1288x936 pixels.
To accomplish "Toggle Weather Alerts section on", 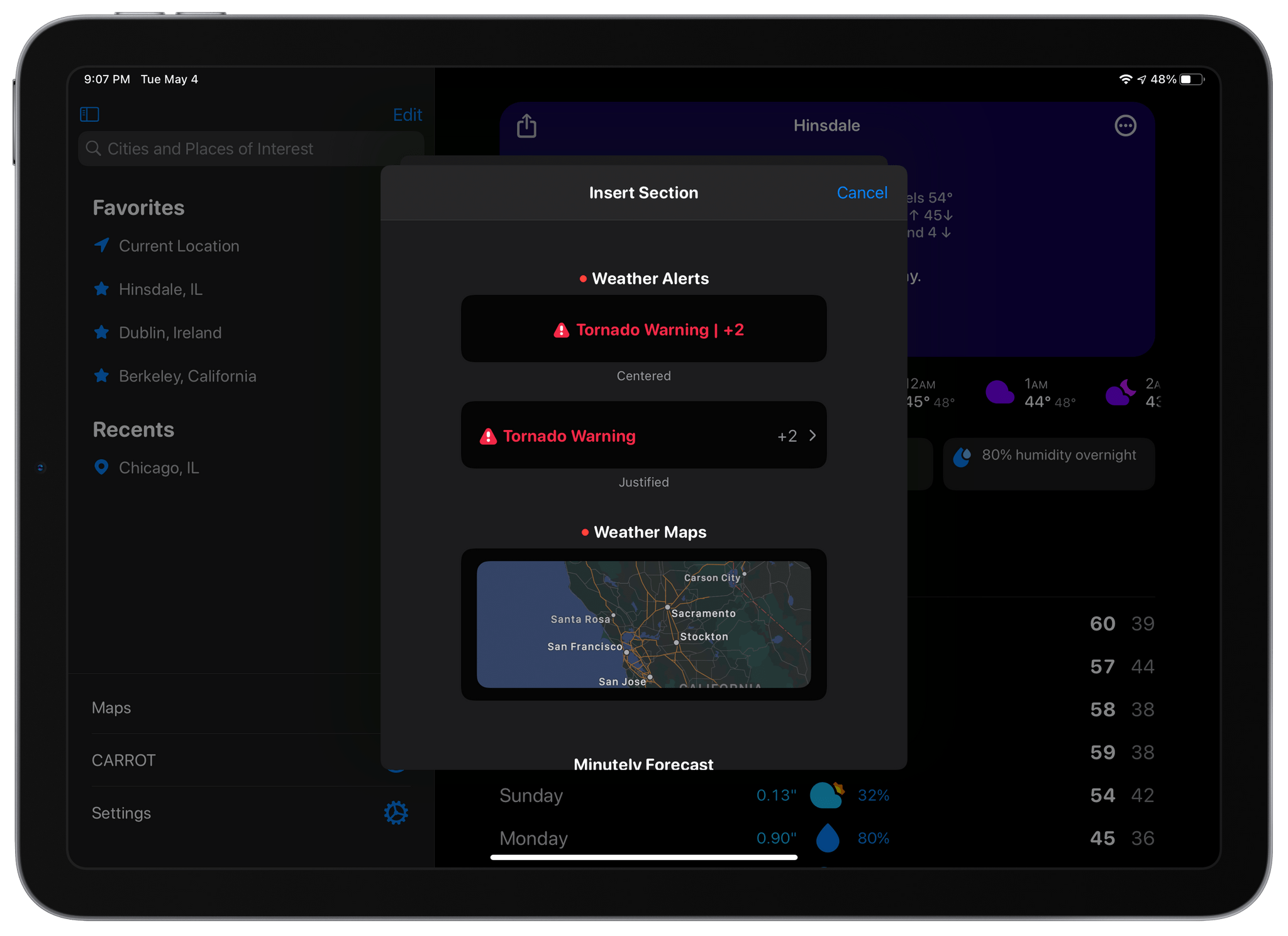I will point(643,278).
